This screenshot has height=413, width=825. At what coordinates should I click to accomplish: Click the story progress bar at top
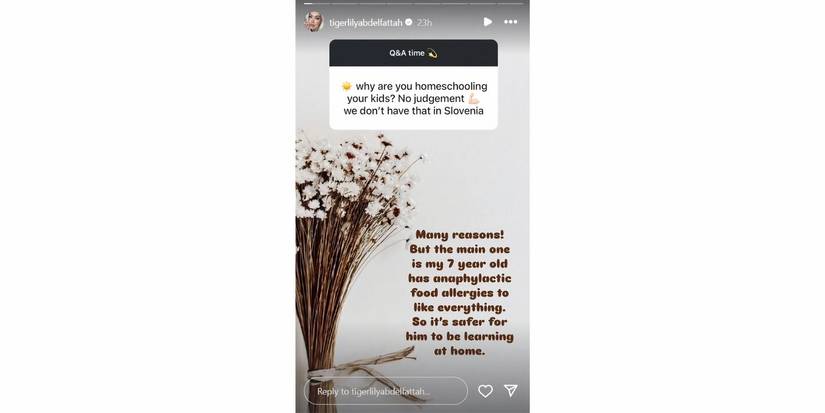[x=413, y=3]
